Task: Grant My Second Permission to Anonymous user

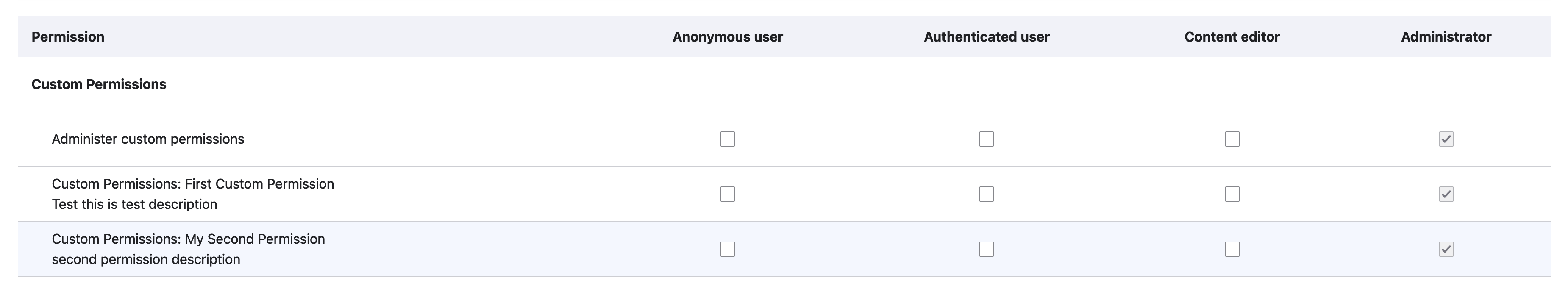Action: point(727,249)
